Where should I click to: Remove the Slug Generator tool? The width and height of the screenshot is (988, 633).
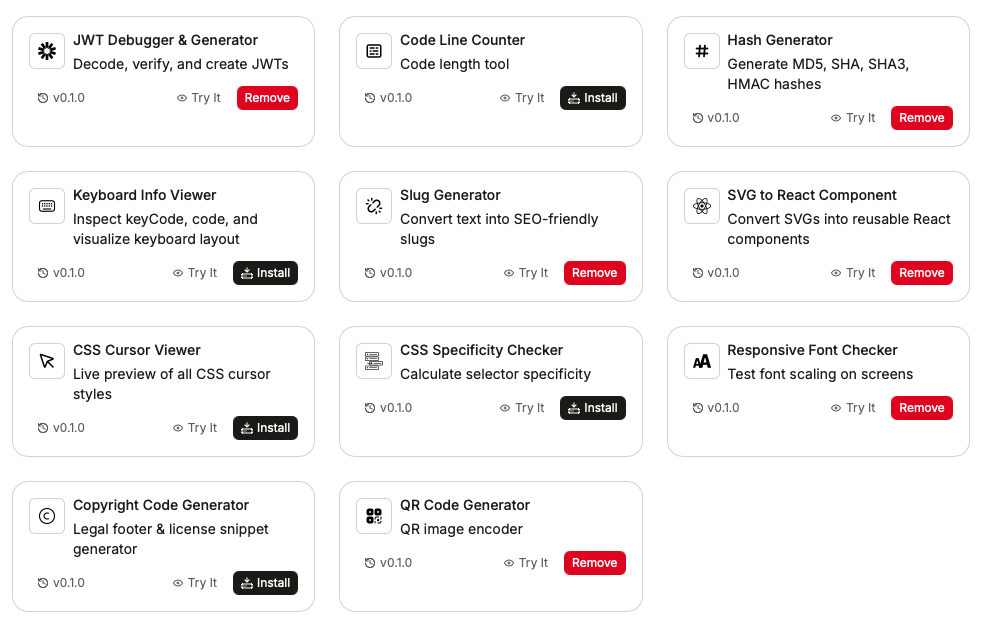[594, 273]
